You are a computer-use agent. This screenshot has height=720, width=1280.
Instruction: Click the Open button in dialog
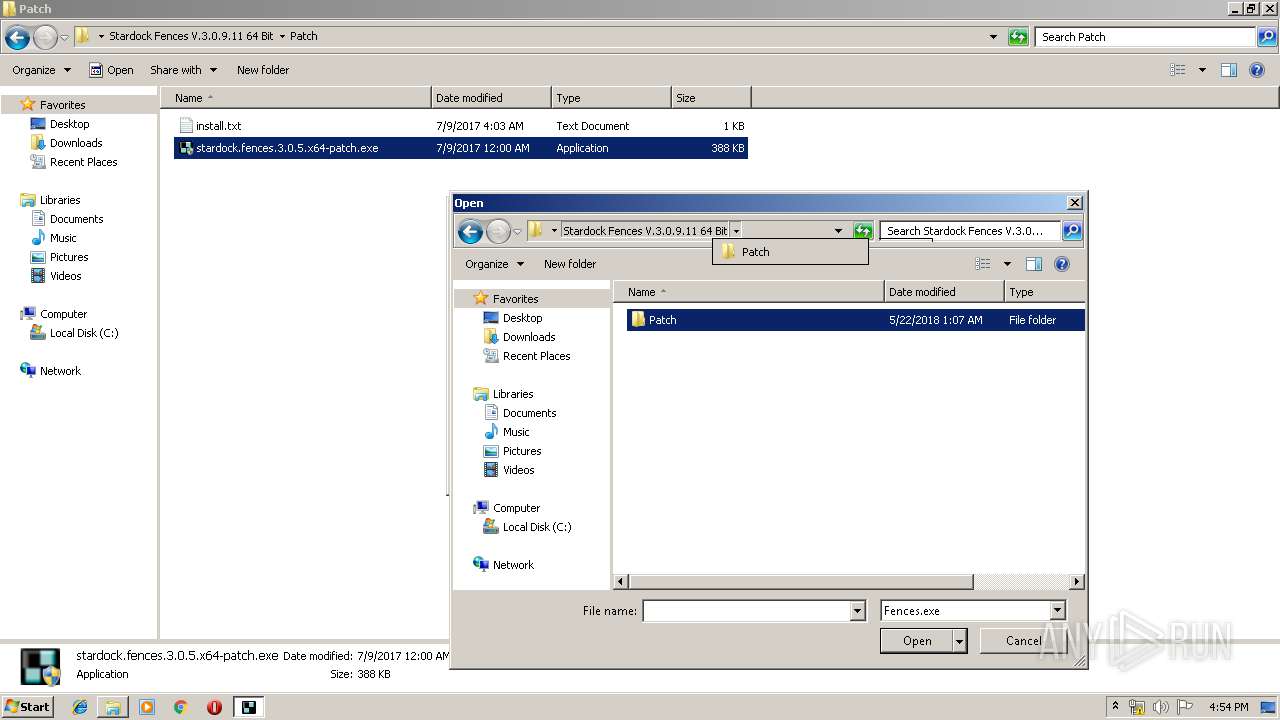917,641
